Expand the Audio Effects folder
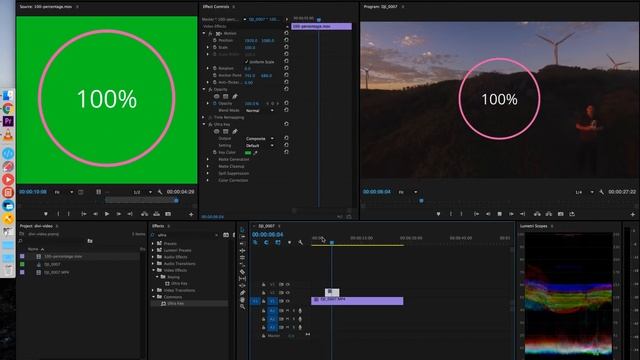Image resolution: width=640 pixels, height=360 pixels. 153,257
